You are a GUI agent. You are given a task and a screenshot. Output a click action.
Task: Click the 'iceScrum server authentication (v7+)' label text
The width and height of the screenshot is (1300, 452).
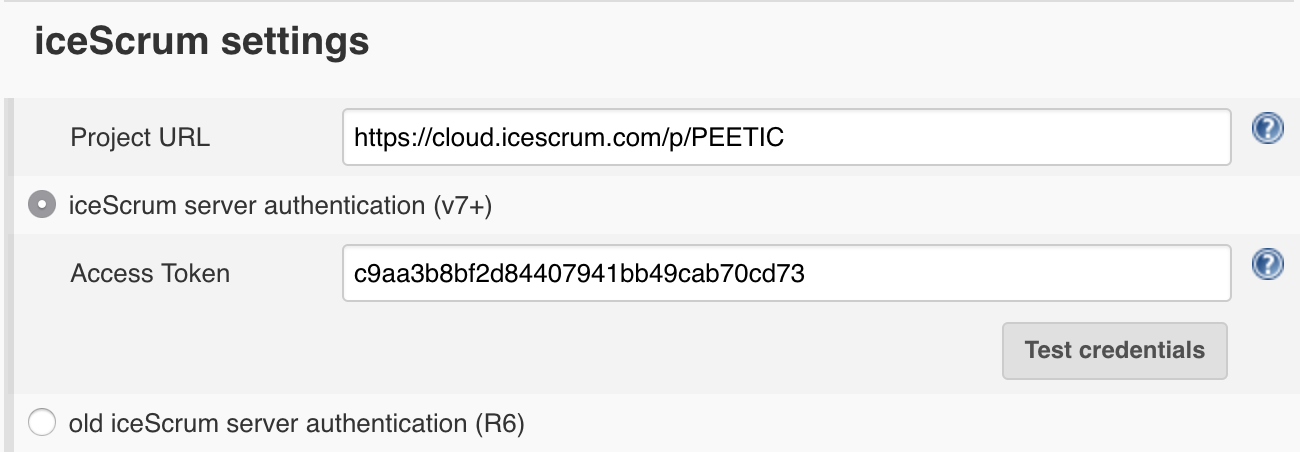281,206
